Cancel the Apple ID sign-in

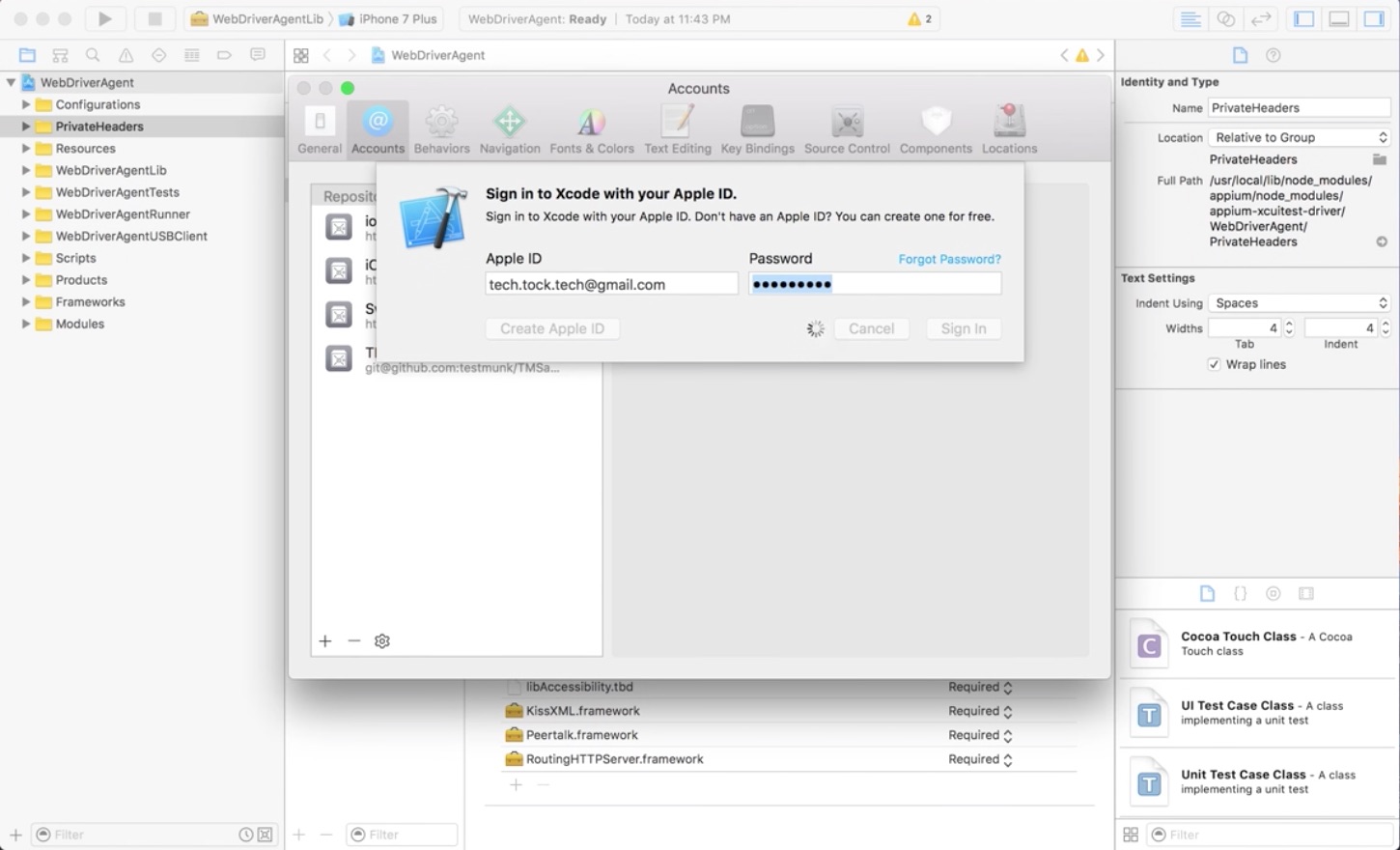point(871,328)
